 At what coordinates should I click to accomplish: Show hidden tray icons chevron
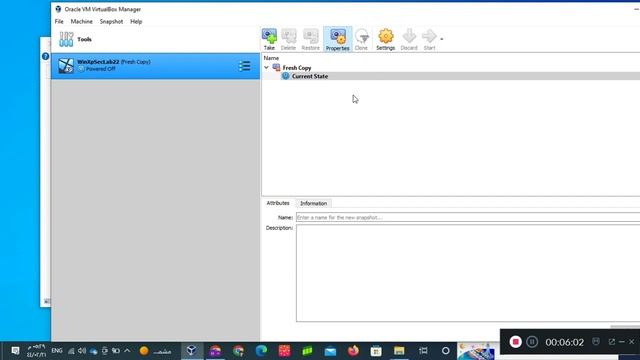click(x=127, y=351)
